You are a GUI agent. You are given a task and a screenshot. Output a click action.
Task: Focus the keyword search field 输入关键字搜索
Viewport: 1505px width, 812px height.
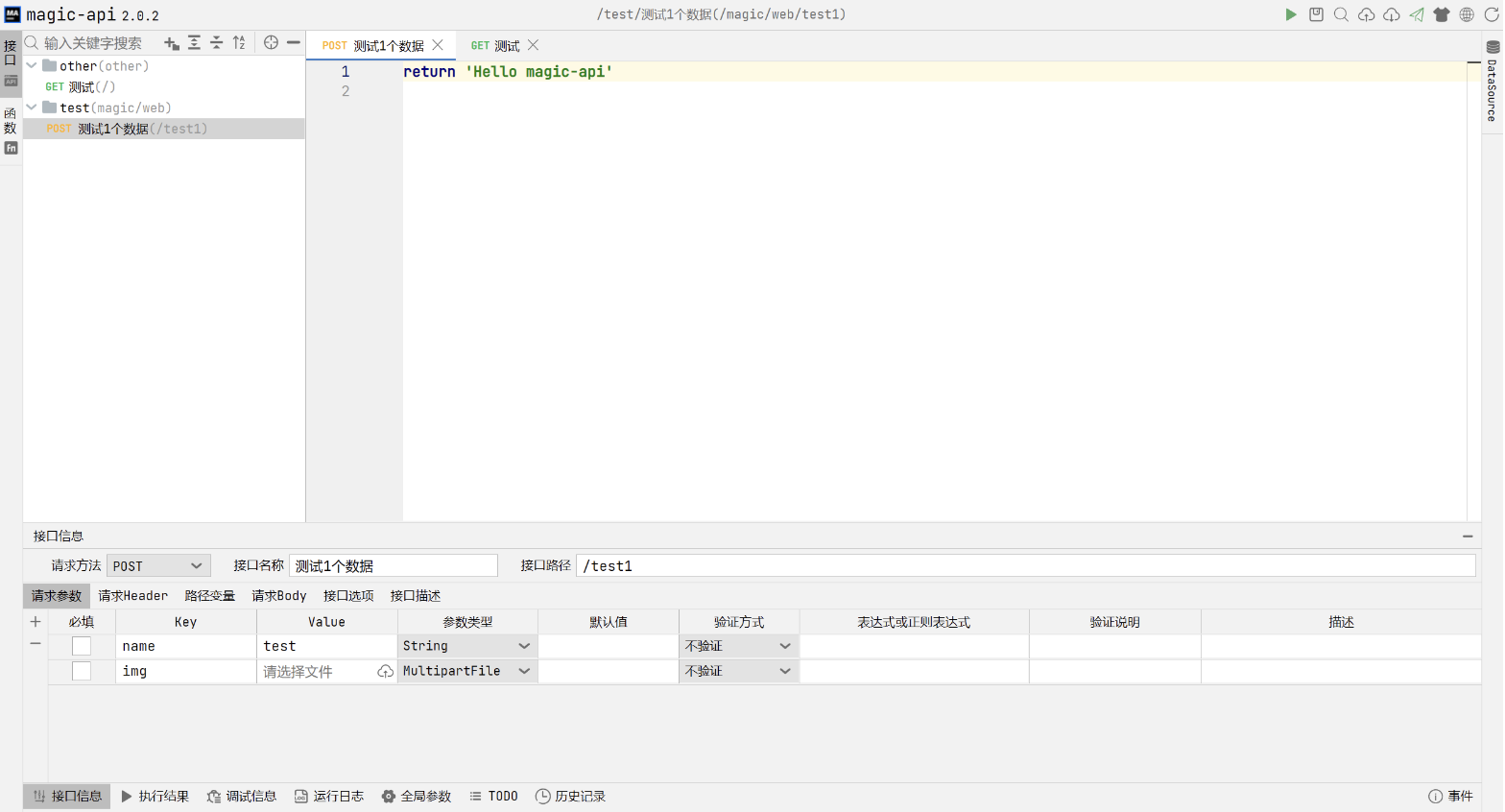(x=94, y=43)
